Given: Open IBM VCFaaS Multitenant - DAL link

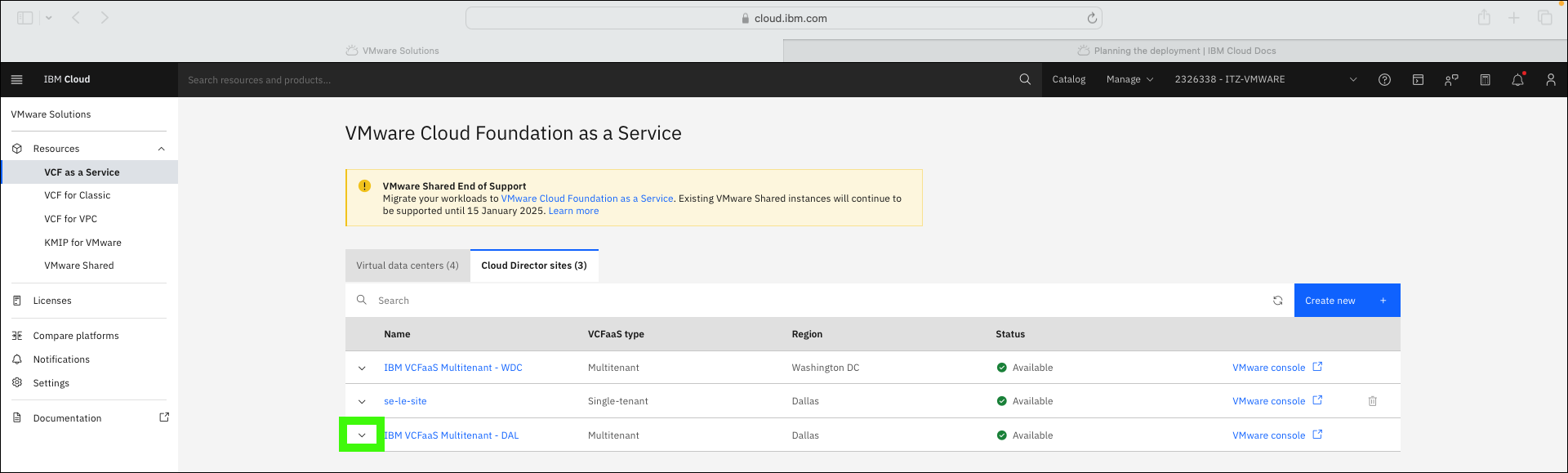Looking at the screenshot, I should (x=452, y=435).
